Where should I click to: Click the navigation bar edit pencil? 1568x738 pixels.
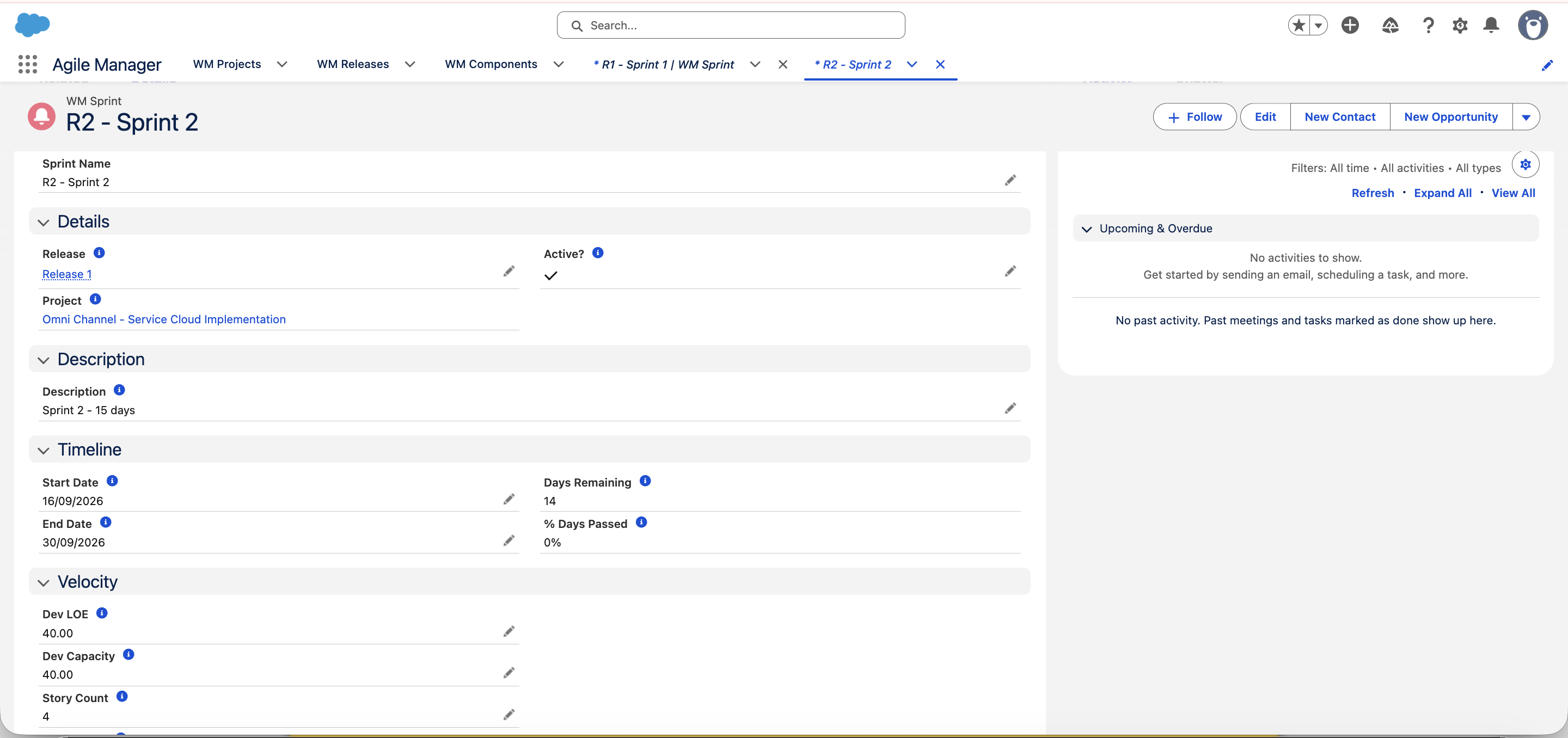coord(1547,65)
